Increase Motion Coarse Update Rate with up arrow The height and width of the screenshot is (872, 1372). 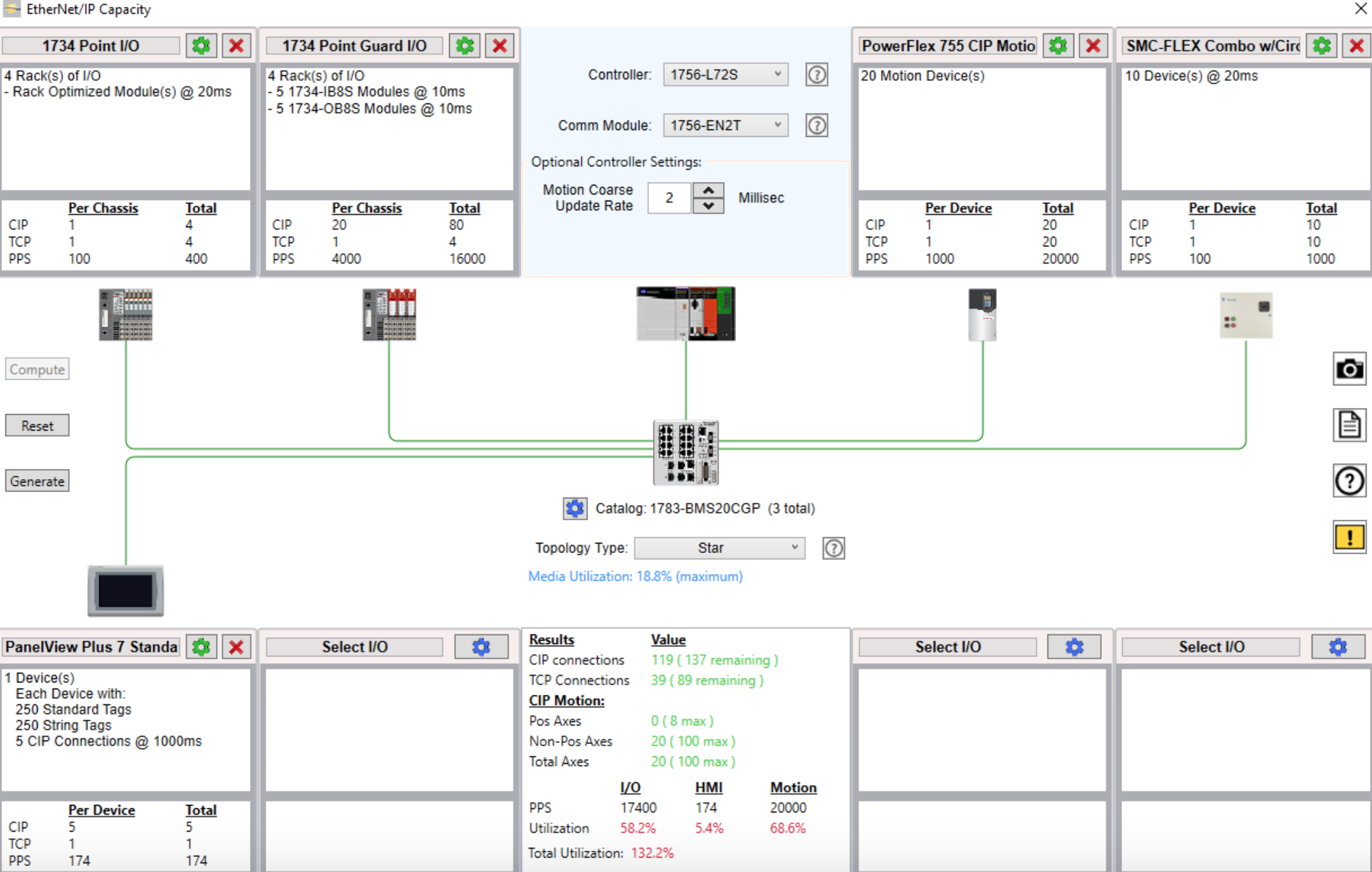[709, 190]
